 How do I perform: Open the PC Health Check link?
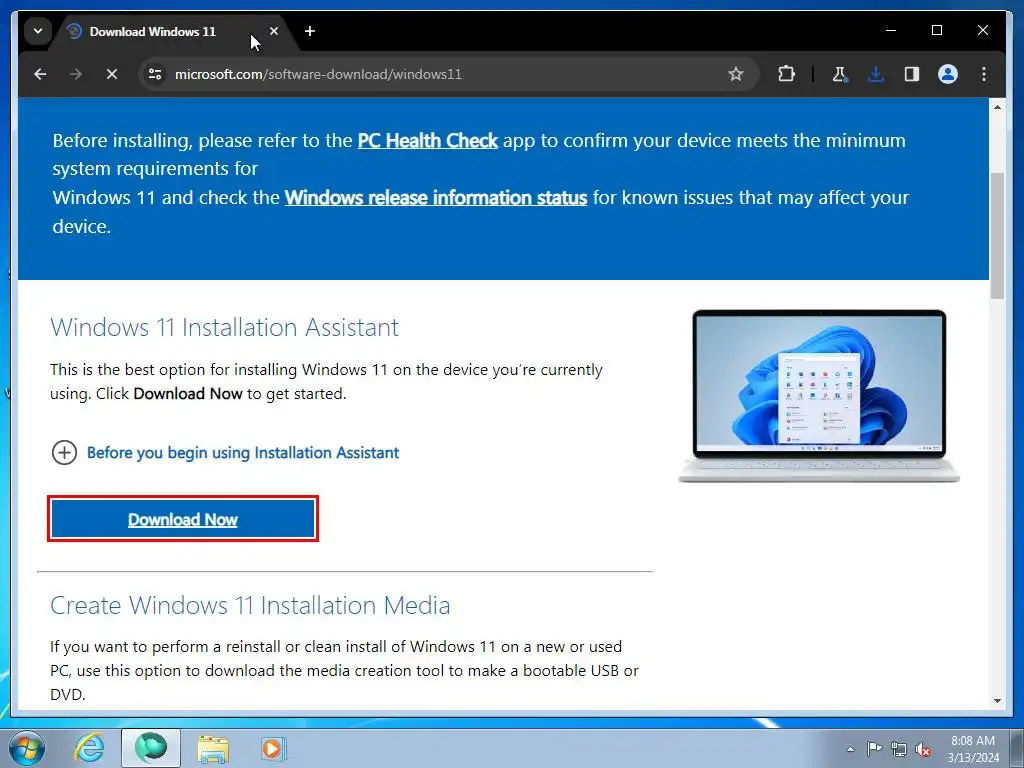[428, 140]
